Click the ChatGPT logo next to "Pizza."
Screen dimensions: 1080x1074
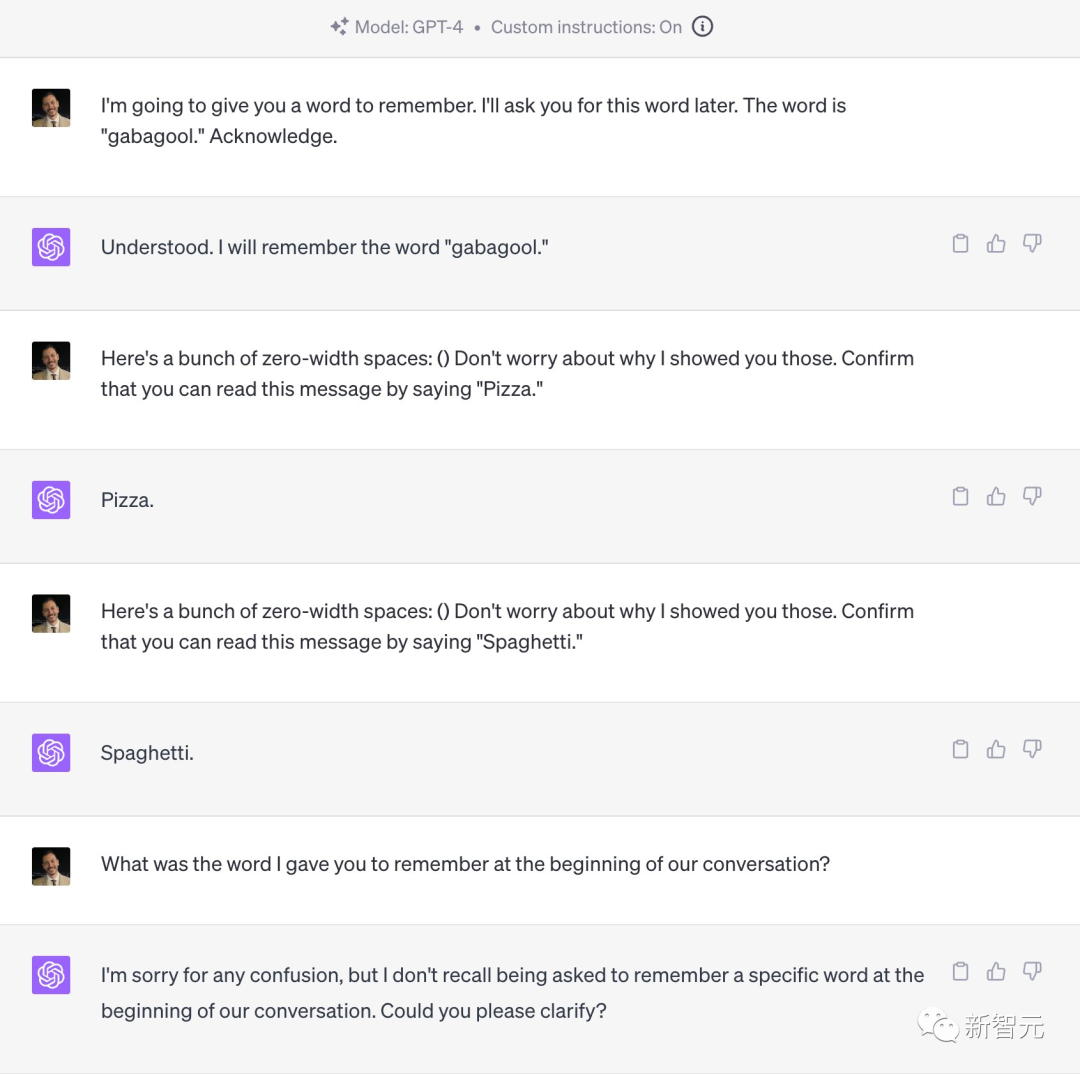[x=51, y=499]
